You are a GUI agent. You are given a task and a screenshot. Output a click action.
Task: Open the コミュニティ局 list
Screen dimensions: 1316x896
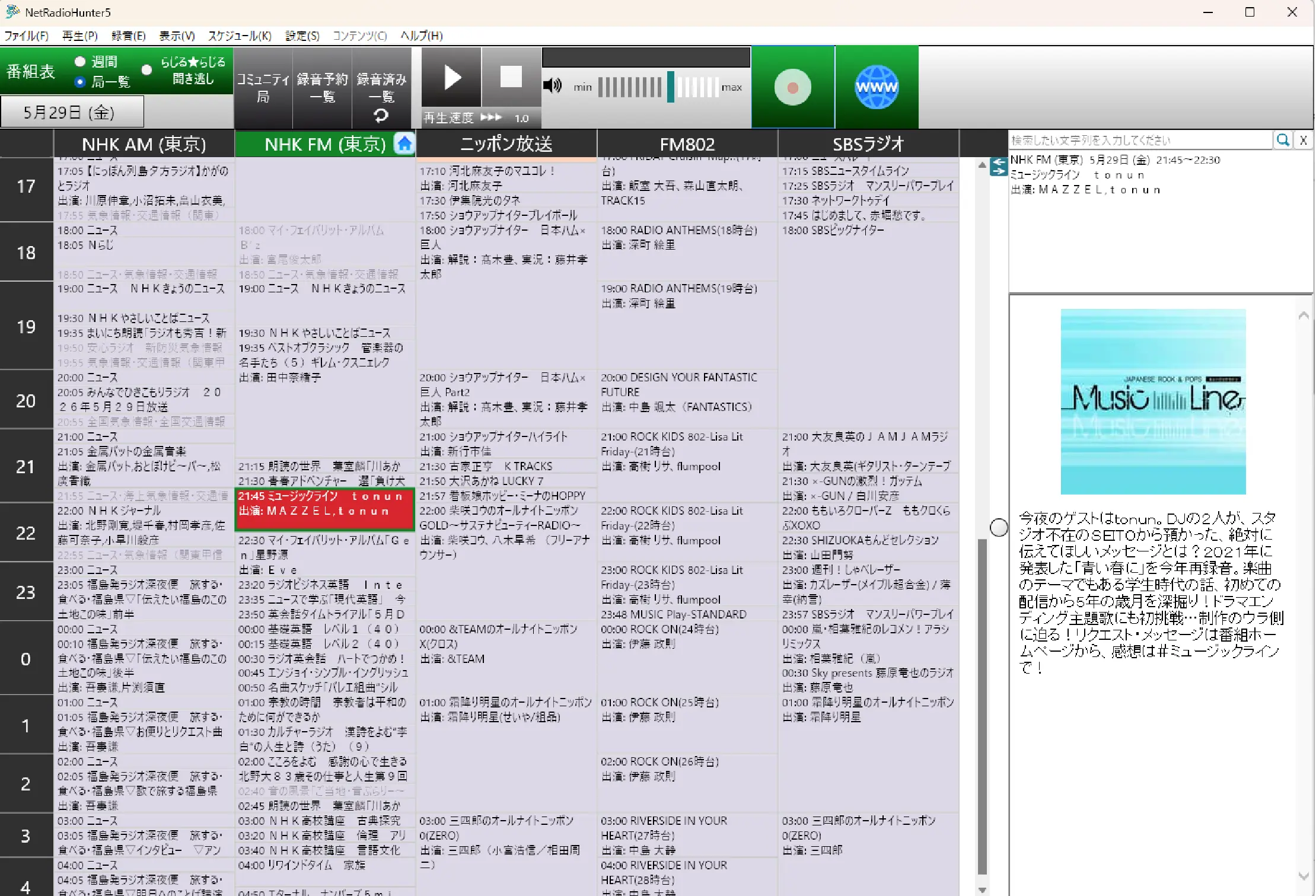pyautogui.click(x=263, y=87)
